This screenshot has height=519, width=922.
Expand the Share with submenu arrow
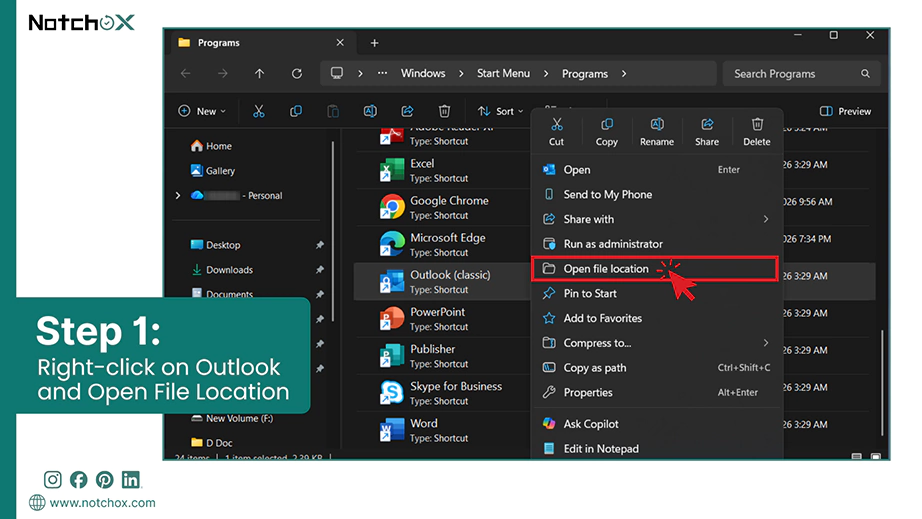pos(766,219)
